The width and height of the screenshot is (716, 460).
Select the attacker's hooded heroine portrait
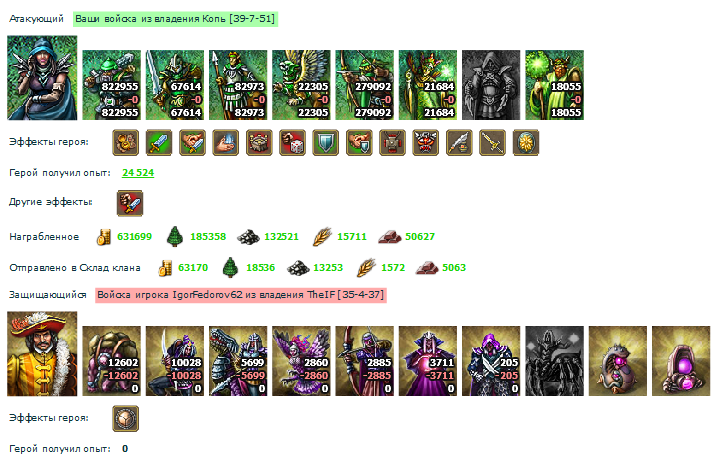click(42, 78)
